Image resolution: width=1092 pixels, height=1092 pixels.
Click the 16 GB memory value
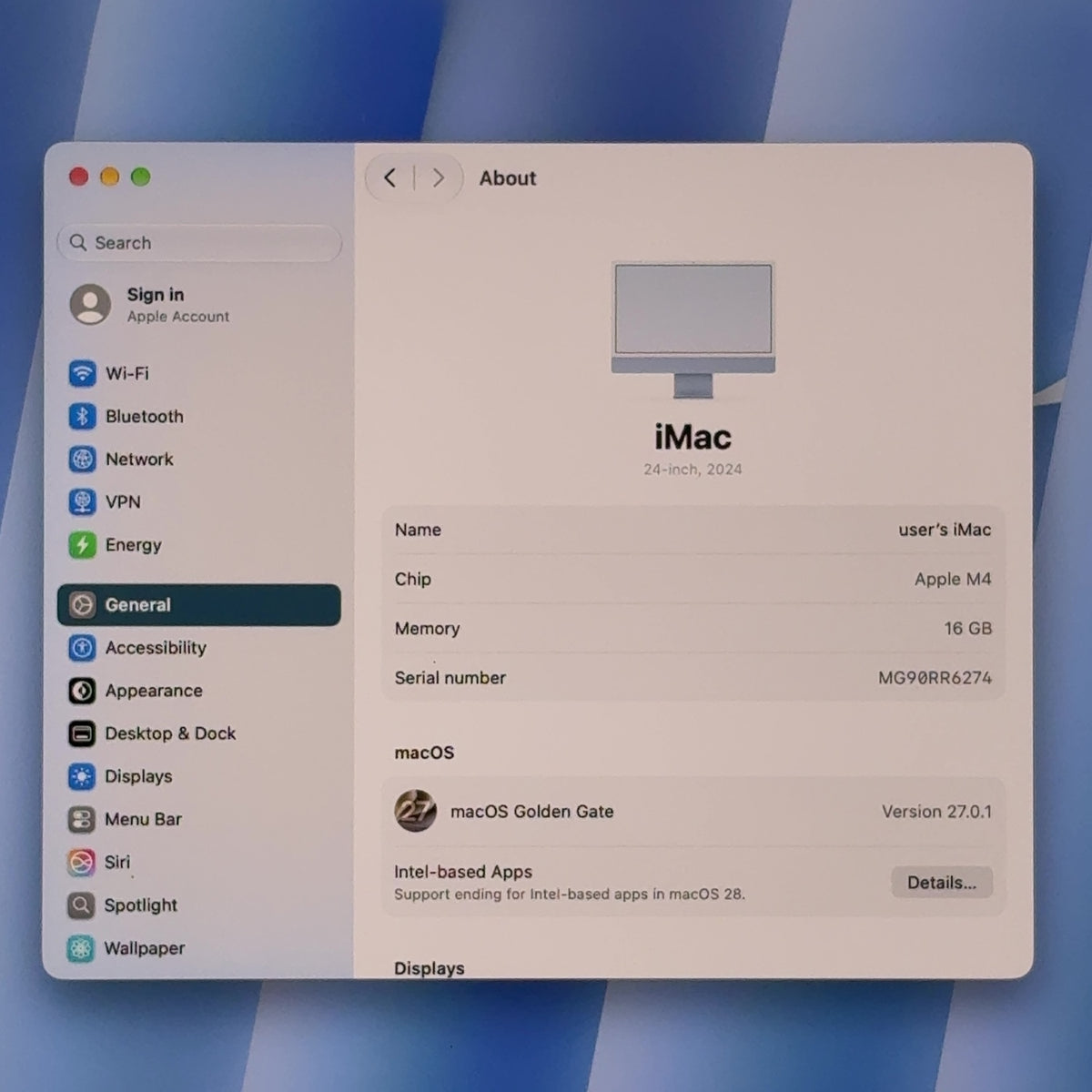968,628
